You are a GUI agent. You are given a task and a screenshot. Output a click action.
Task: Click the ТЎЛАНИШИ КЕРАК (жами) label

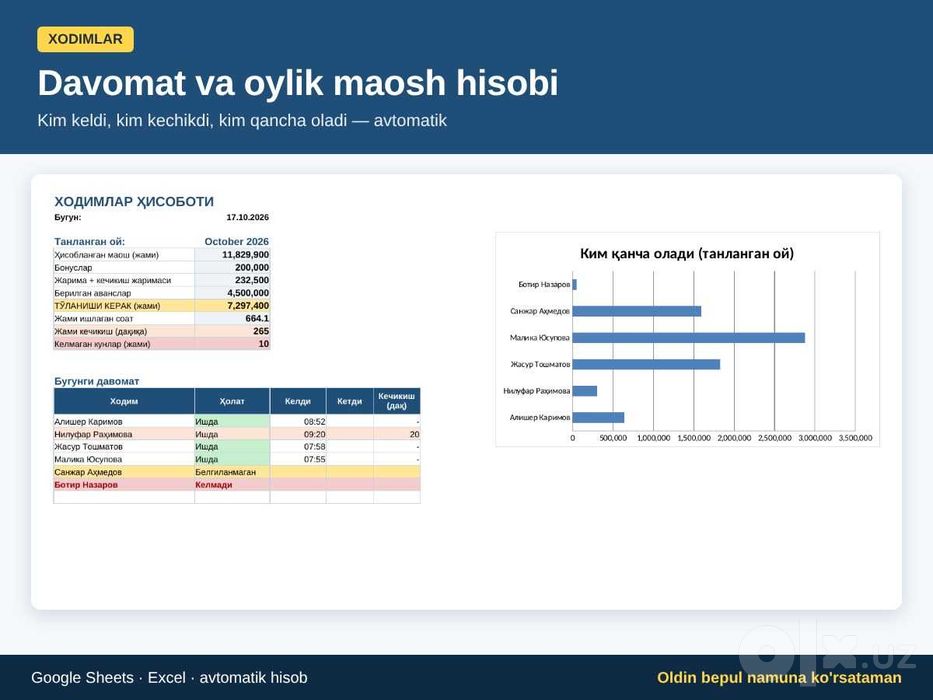(107, 305)
